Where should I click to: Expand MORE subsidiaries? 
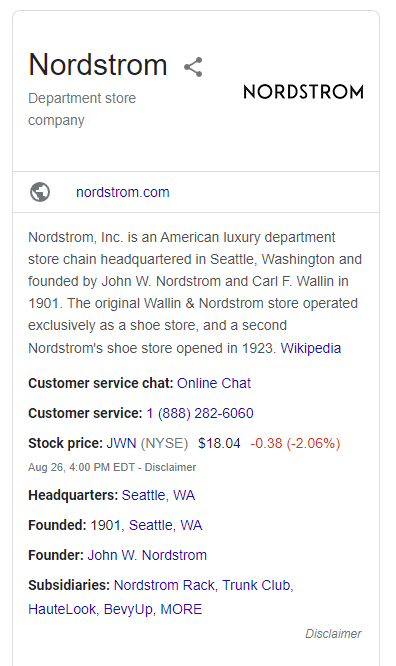click(181, 609)
